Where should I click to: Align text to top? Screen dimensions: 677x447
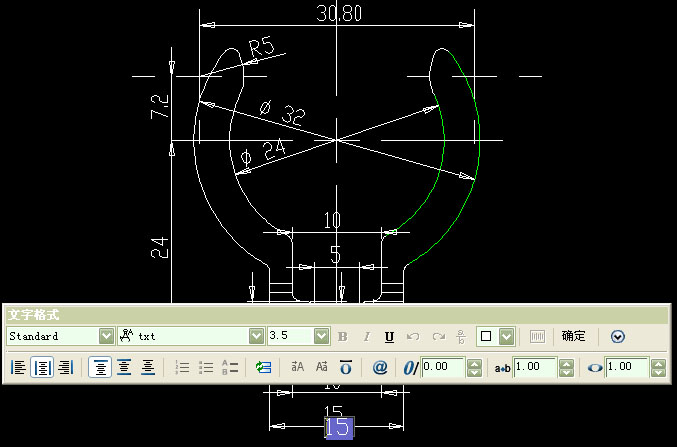click(100, 368)
